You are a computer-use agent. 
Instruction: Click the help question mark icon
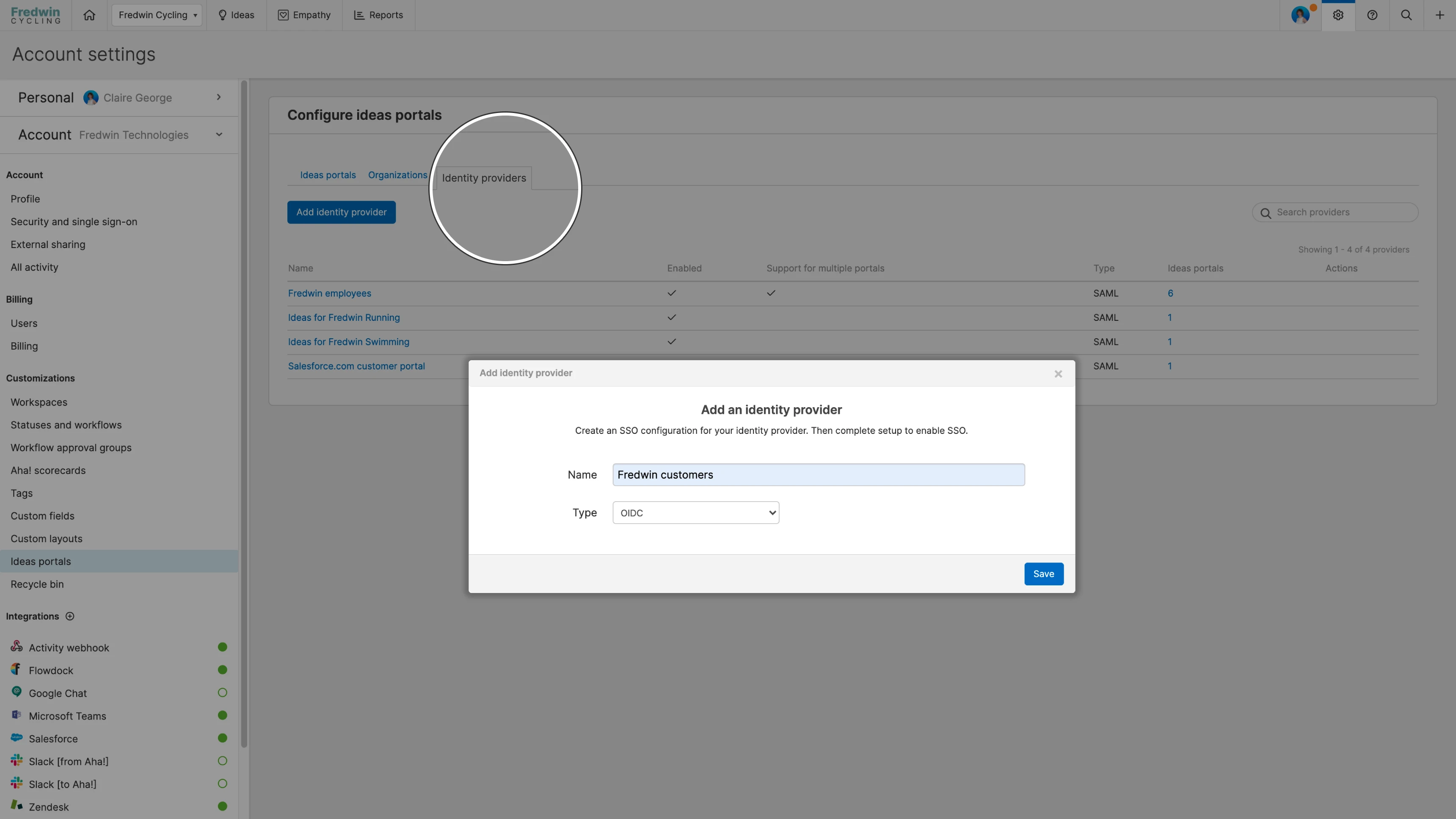click(1372, 15)
